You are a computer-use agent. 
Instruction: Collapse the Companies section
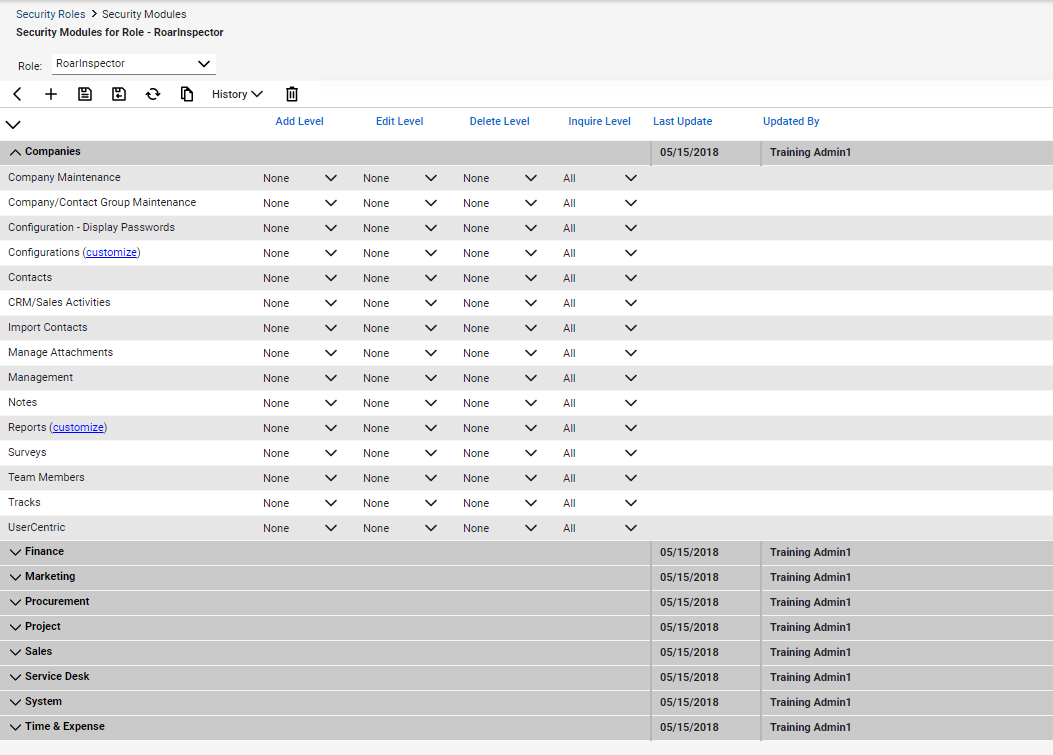point(14,152)
